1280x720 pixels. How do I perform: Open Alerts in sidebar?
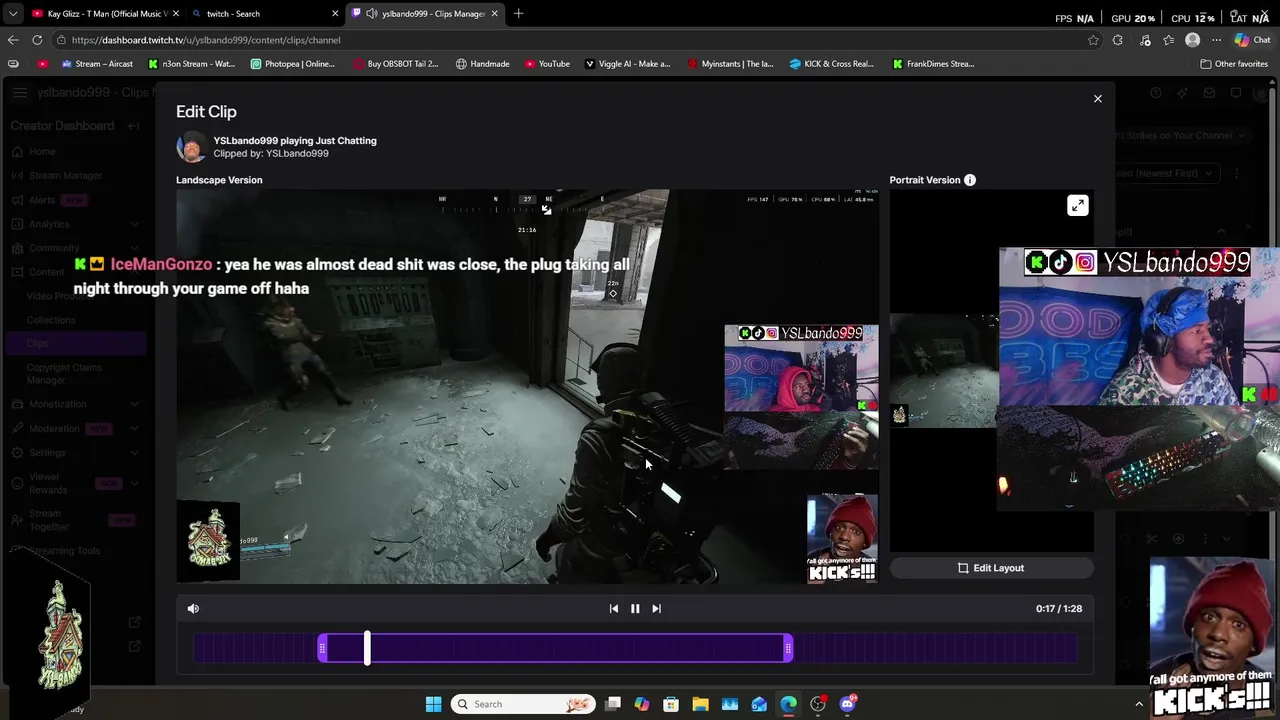tap(42, 200)
